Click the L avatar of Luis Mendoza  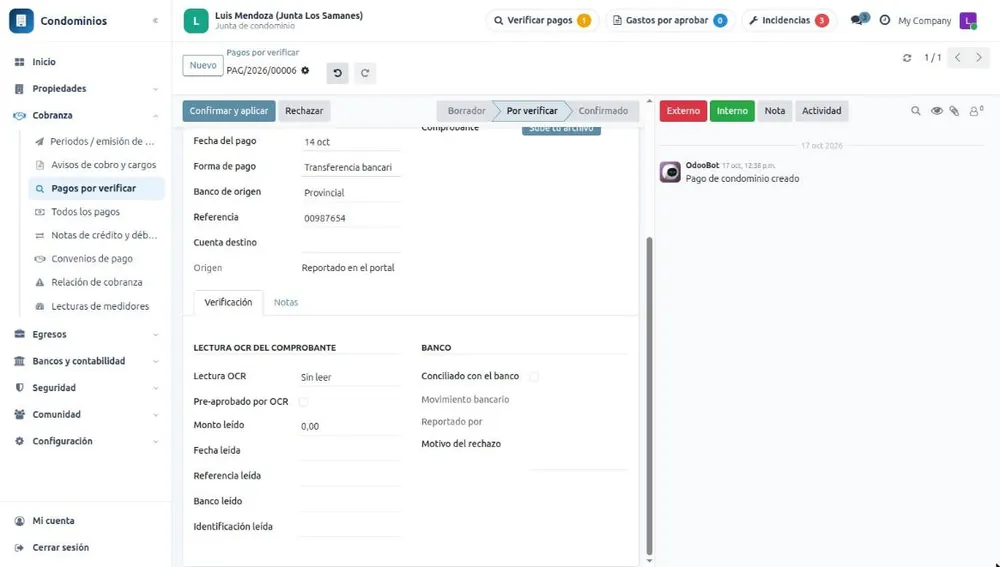click(196, 21)
